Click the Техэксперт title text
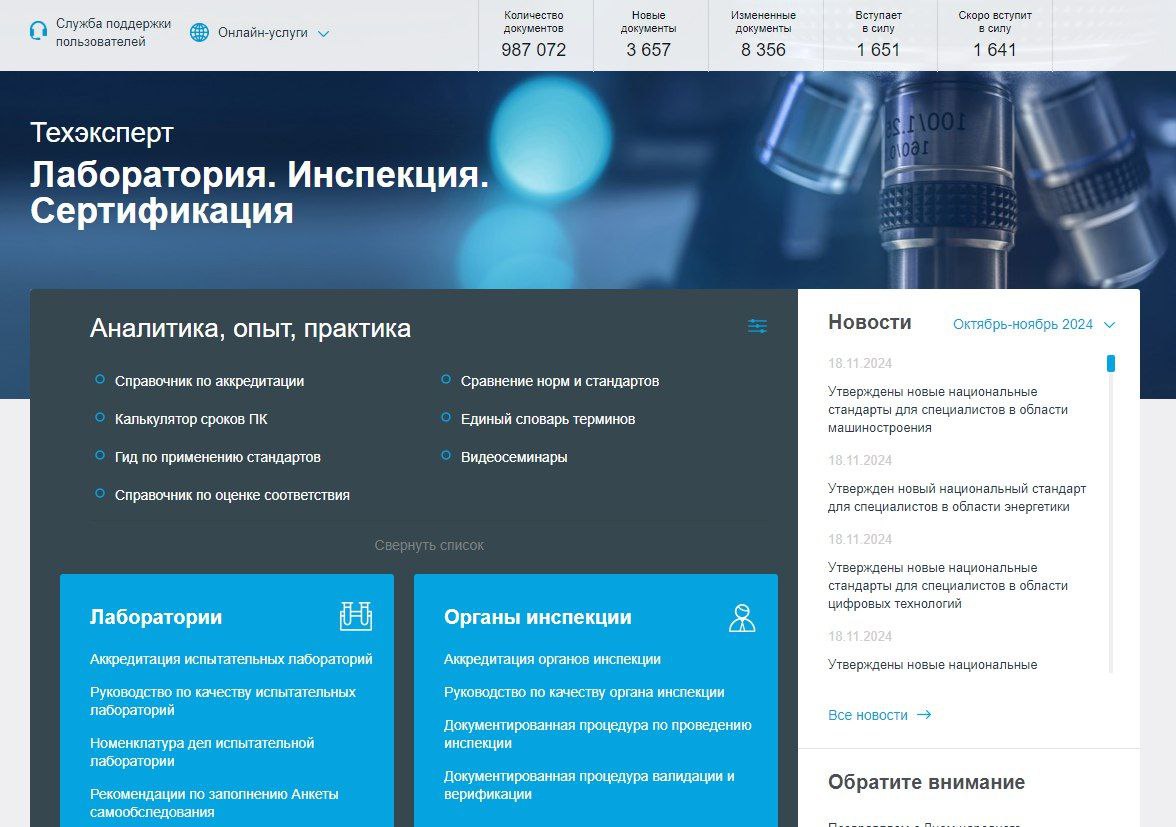The image size is (1176, 827). [102, 133]
